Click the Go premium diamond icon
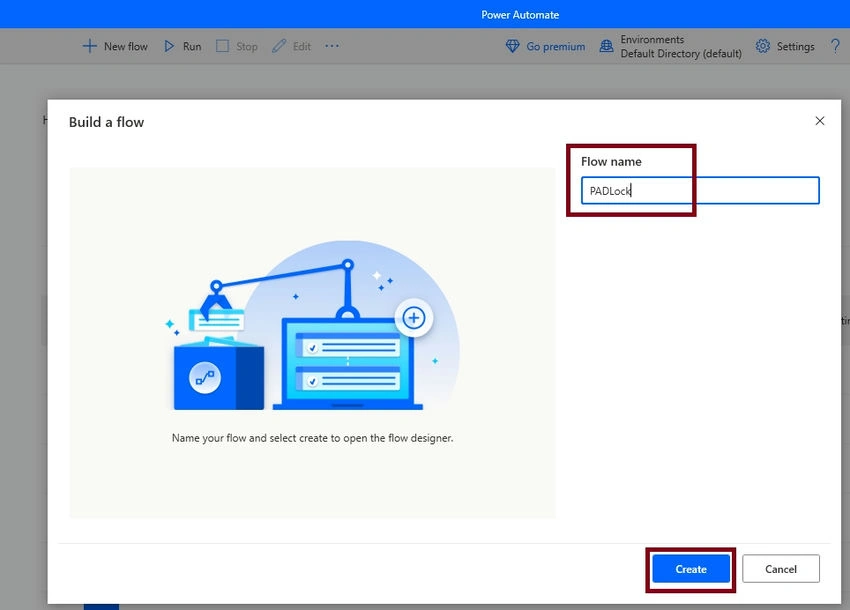Image resolution: width=850 pixels, height=610 pixels. (512, 46)
